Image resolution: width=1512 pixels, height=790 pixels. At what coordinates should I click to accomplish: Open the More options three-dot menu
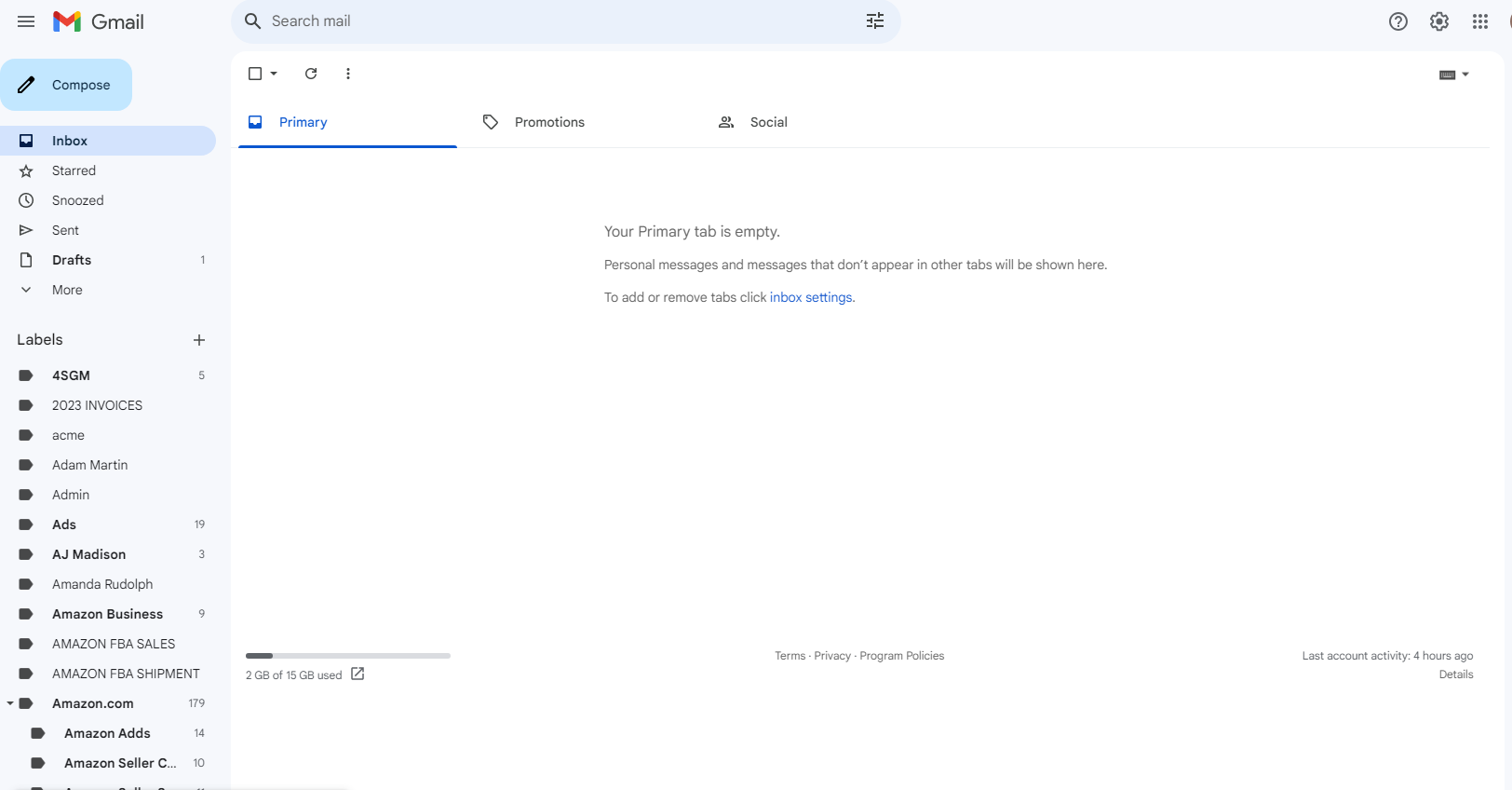tap(348, 74)
